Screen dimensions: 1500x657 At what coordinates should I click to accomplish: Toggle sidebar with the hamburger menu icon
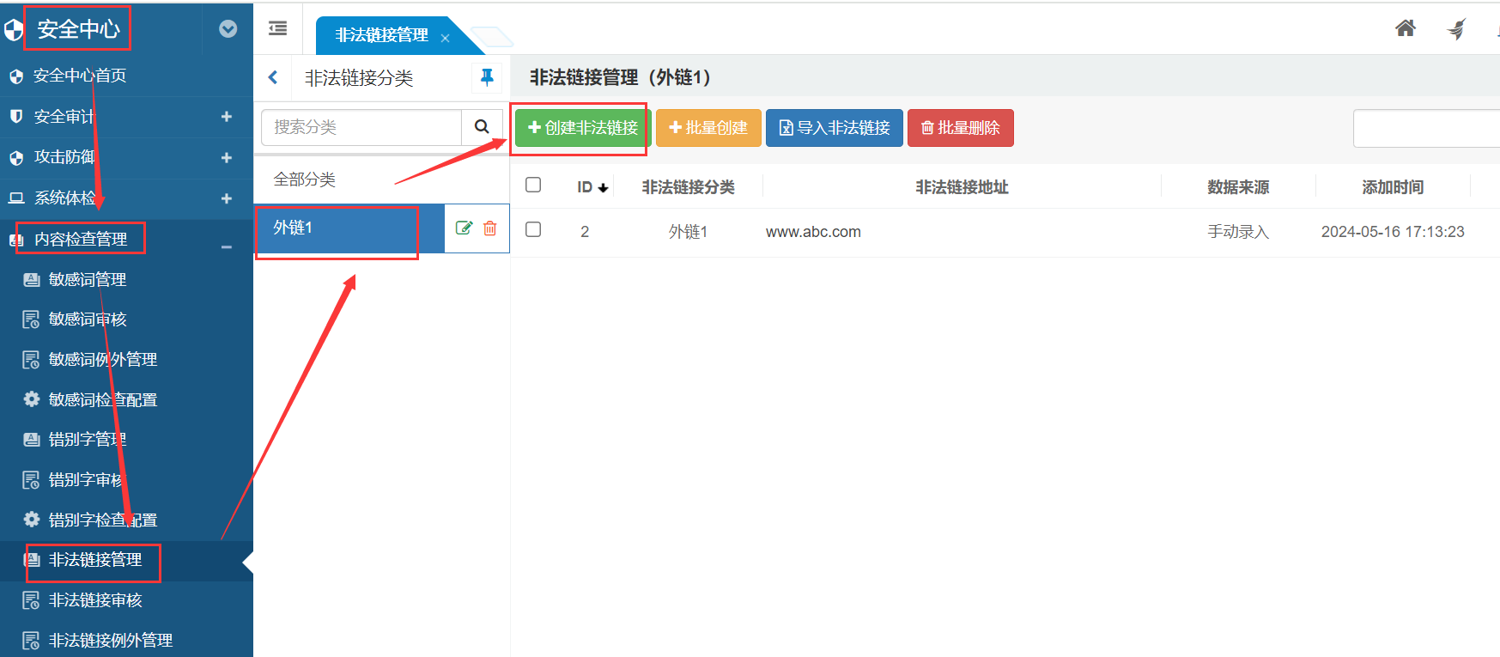pyautogui.click(x=278, y=29)
